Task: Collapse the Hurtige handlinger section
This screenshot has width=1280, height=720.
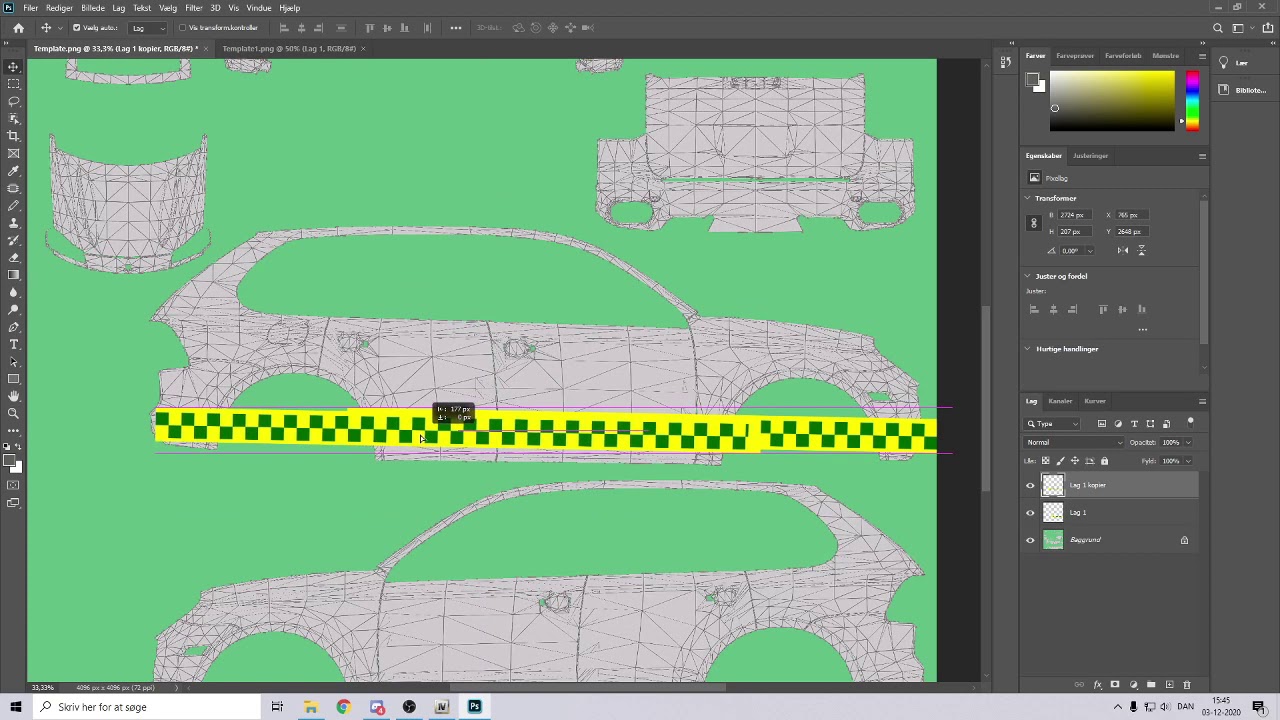Action: (1028, 349)
